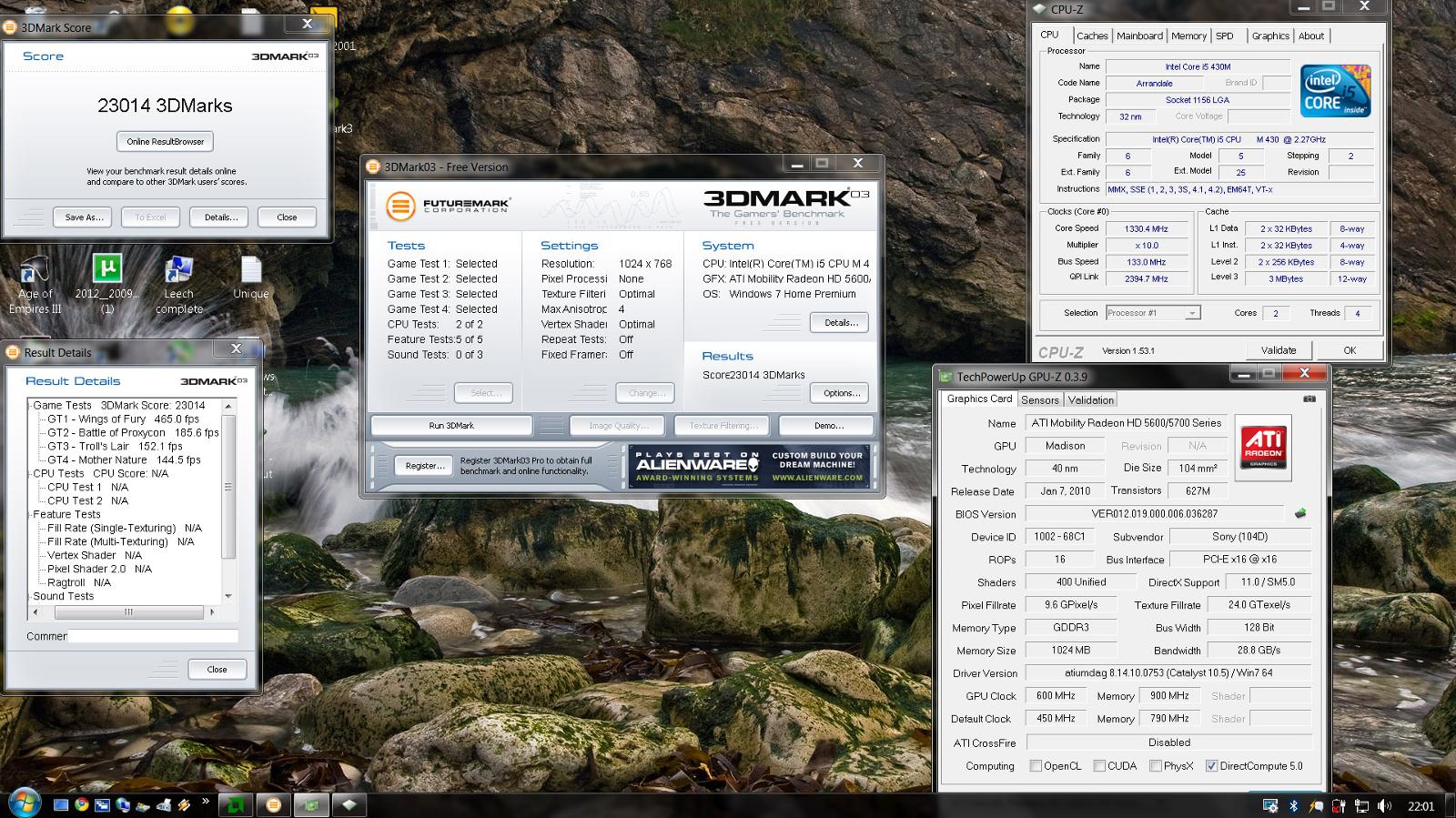Open Mainboard tab in CPU-Z

click(x=1139, y=36)
